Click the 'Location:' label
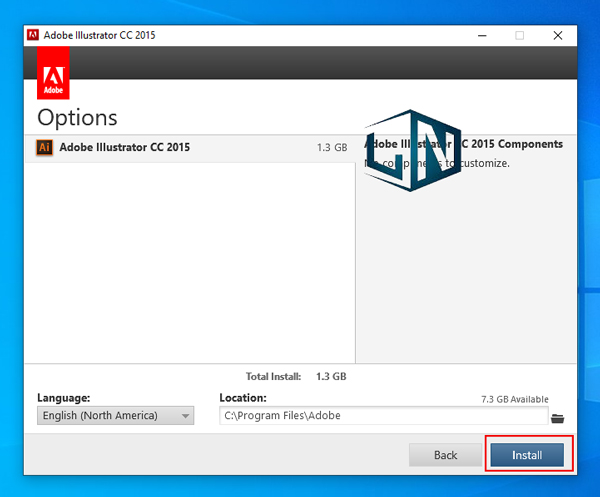 coord(243,398)
